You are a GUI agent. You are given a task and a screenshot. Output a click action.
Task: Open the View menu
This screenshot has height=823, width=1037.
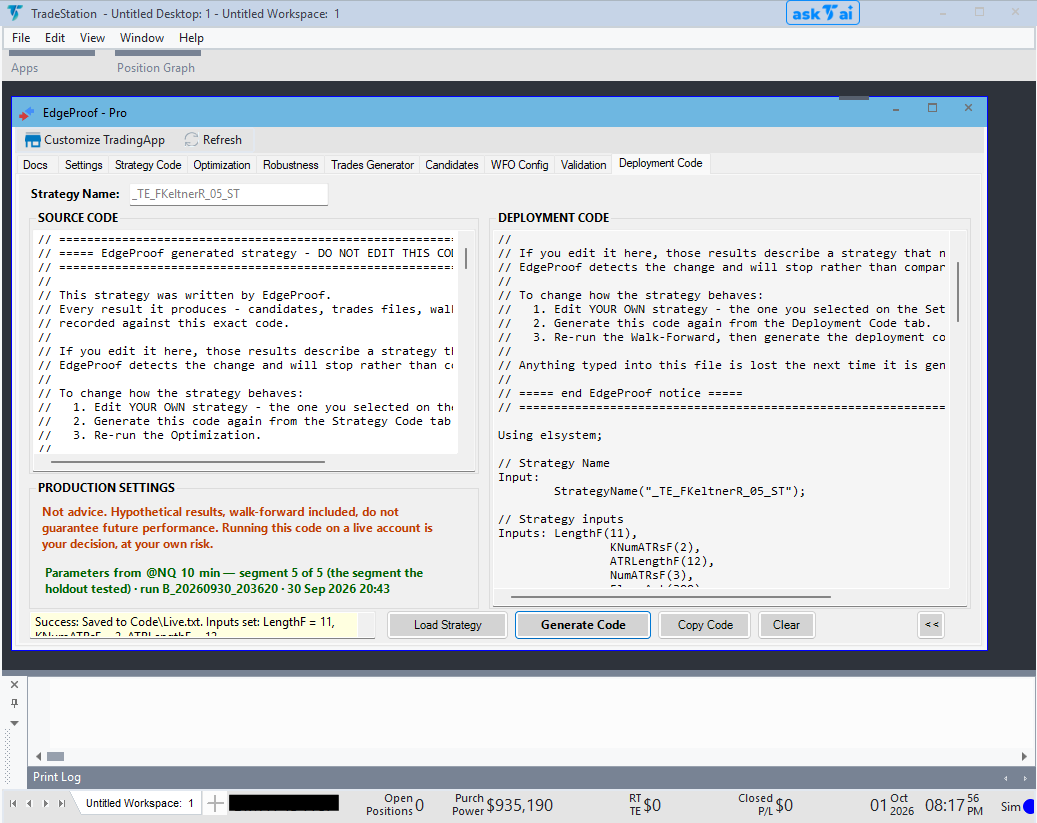[x=93, y=38]
